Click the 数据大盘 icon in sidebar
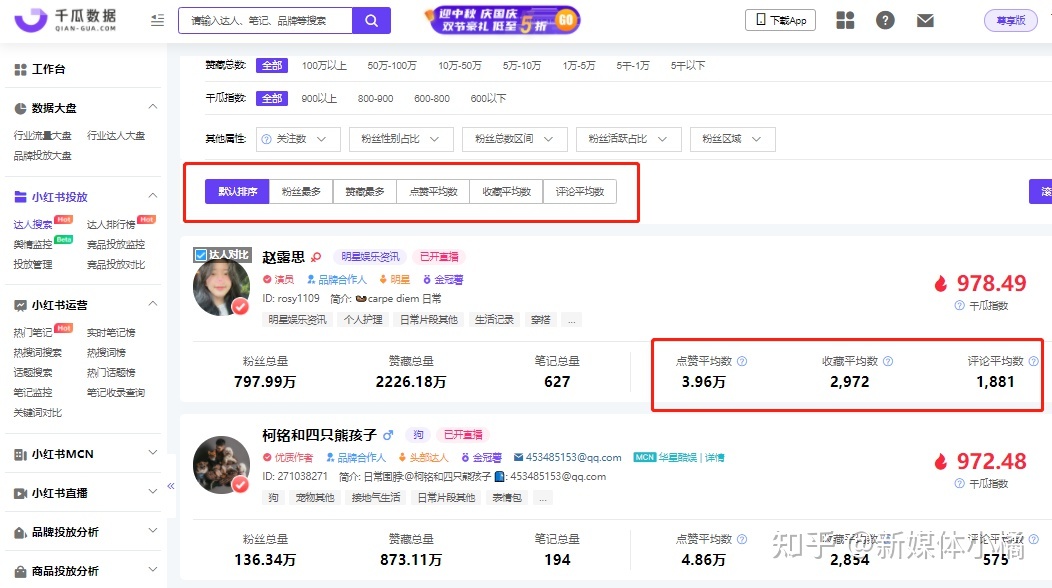The image size is (1052, 588). [23, 107]
